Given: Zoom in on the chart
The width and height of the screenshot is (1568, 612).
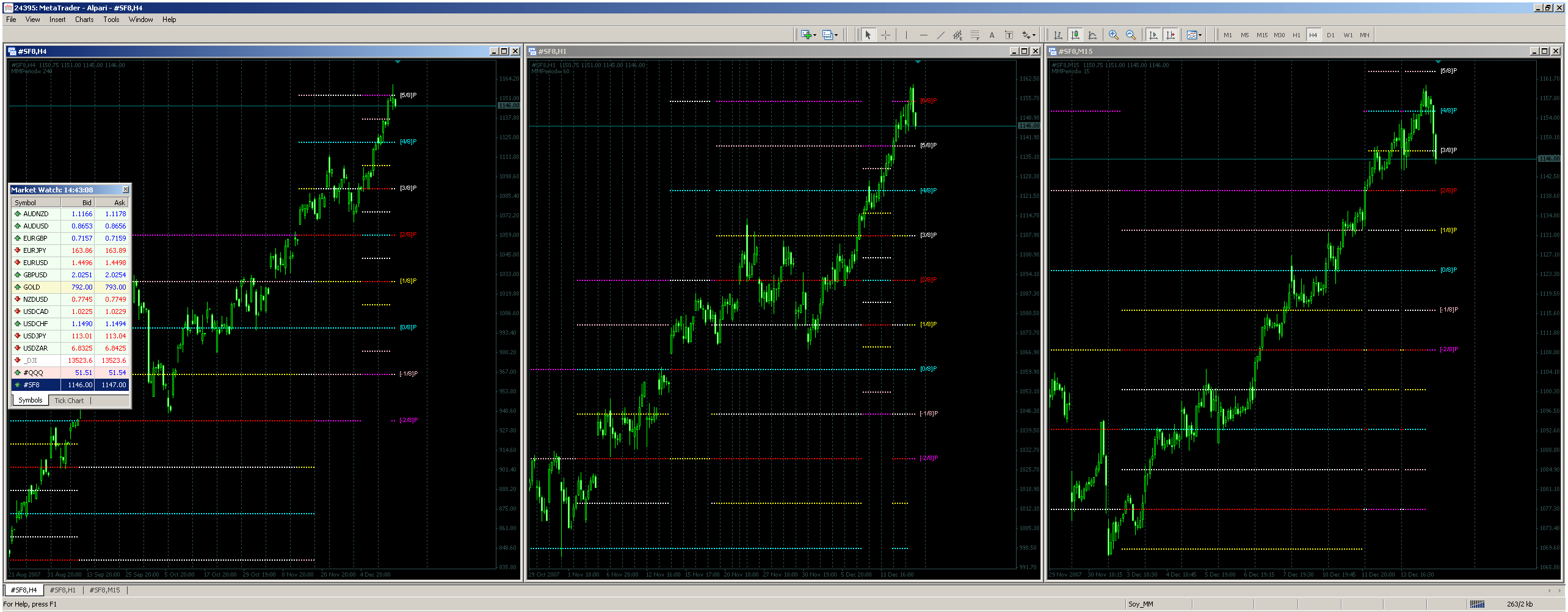Looking at the screenshot, I should coord(1114,35).
